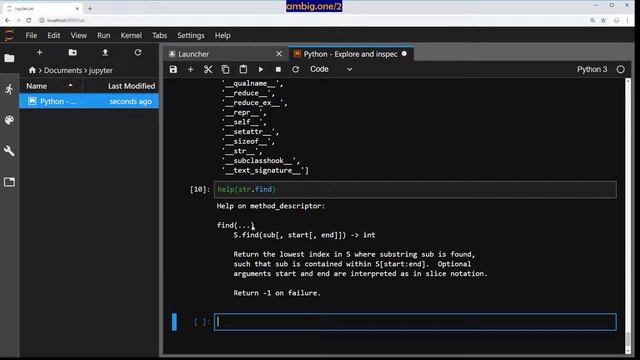Click the 'Return -1 on failure.' text
The width and height of the screenshot is (640, 360).
coord(277,293)
